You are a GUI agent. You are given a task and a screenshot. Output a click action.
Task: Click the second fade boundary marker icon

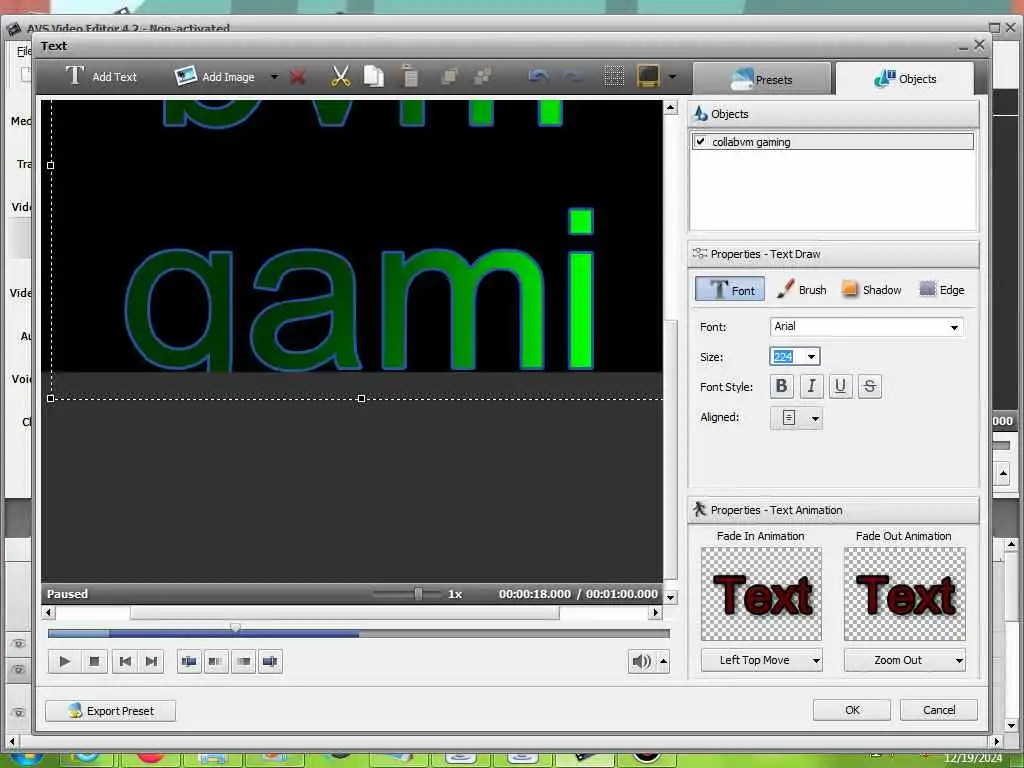(x=216, y=662)
